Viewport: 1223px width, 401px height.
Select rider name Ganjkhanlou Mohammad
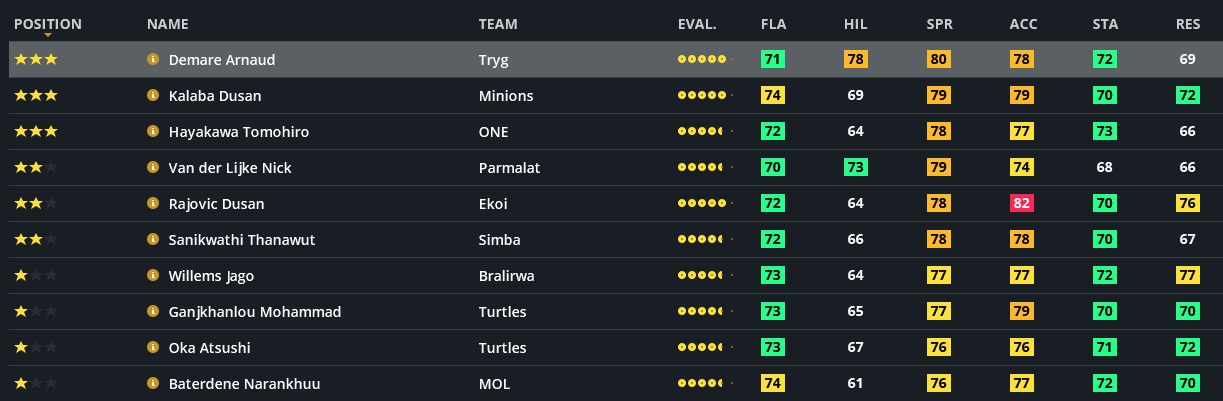255,312
